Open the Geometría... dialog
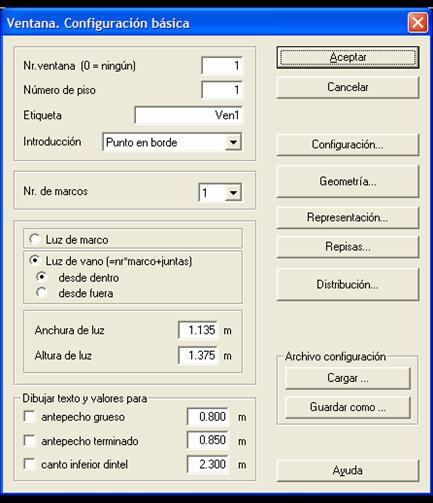This screenshot has height=503, width=433. click(x=347, y=181)
